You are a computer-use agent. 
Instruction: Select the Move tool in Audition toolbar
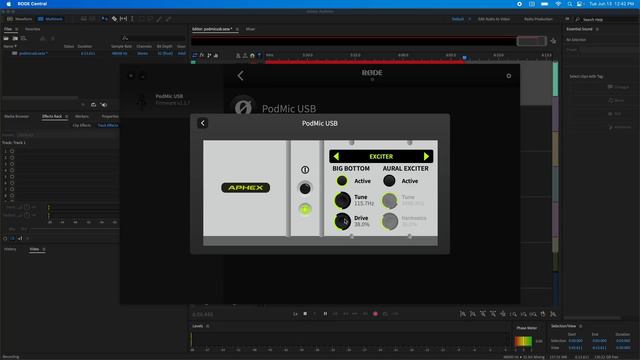coord(105,19)
